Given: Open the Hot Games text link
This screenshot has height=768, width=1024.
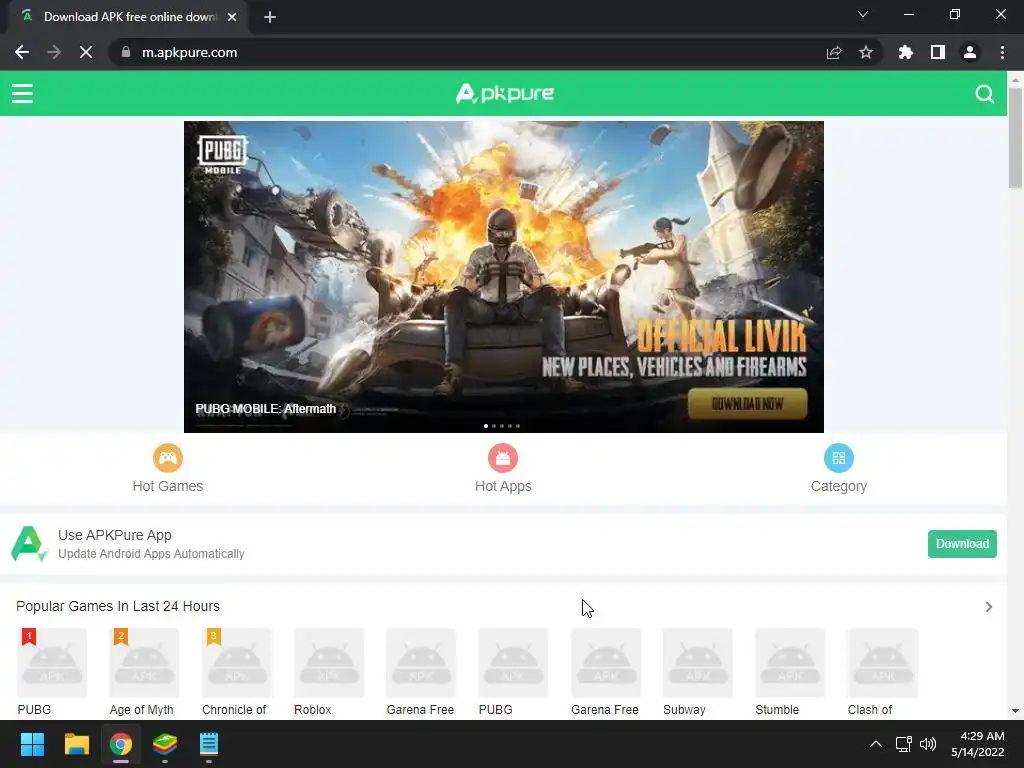Looking at the screenshot, I should tap(168, 486).
